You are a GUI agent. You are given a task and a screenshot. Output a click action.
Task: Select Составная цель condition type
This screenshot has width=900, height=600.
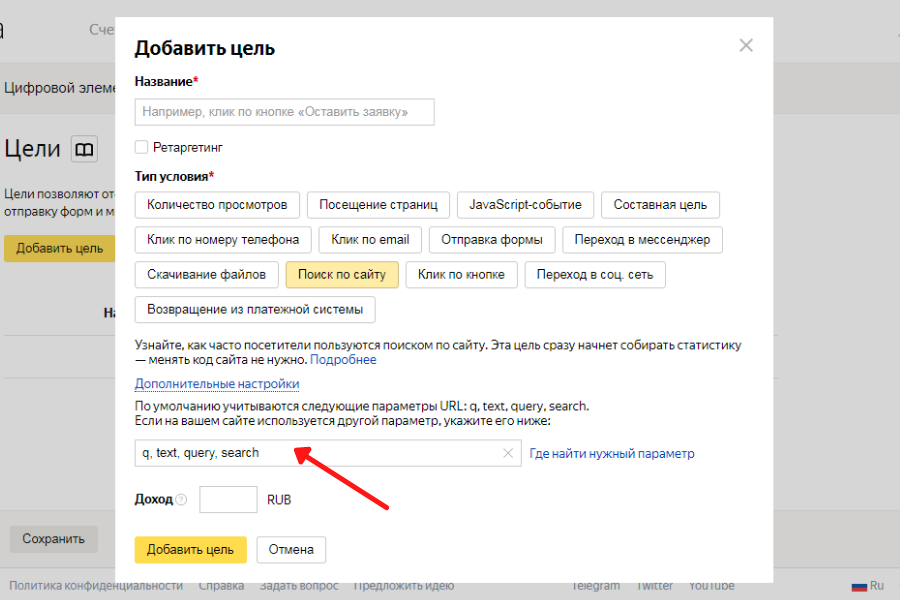(x=660, y=205)
